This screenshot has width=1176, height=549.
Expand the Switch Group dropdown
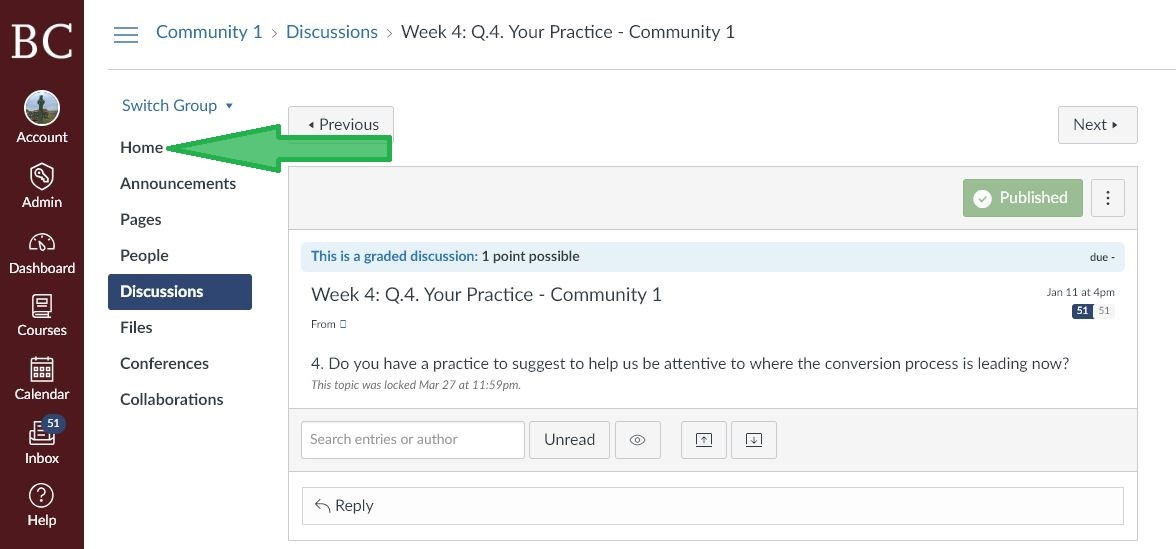pos(178,106)
